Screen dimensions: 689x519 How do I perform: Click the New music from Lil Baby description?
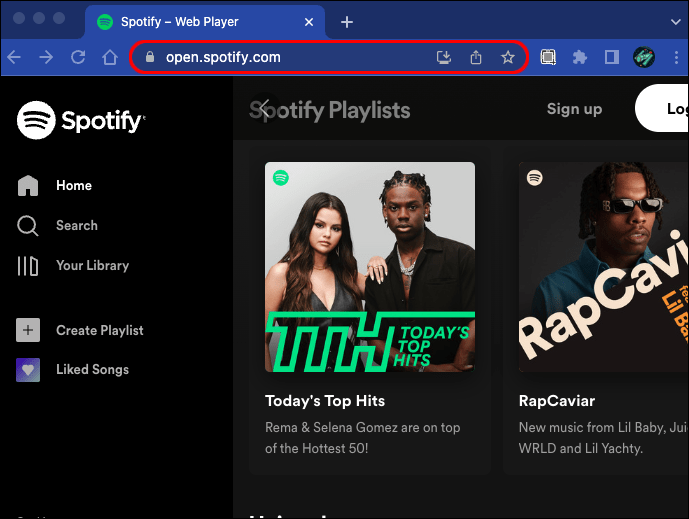click(x=603, y=438)
